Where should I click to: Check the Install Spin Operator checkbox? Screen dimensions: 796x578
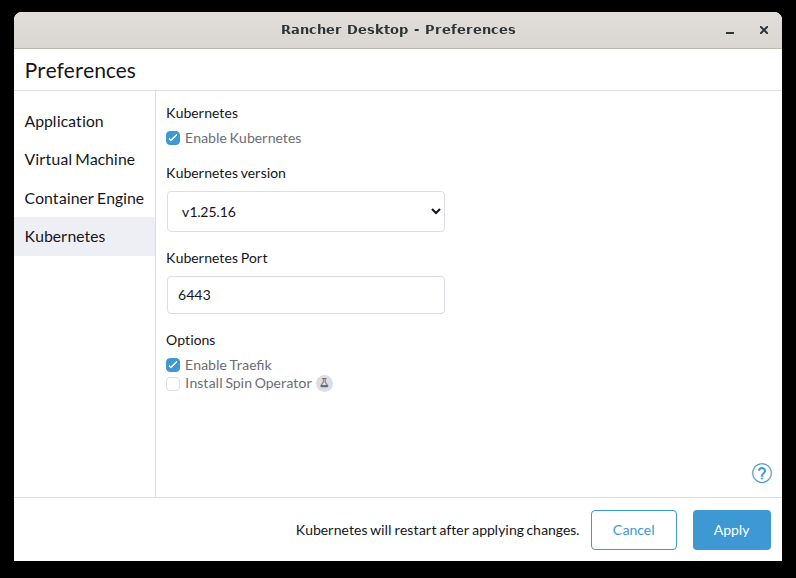pyautogui.click(x=173, y=383)
